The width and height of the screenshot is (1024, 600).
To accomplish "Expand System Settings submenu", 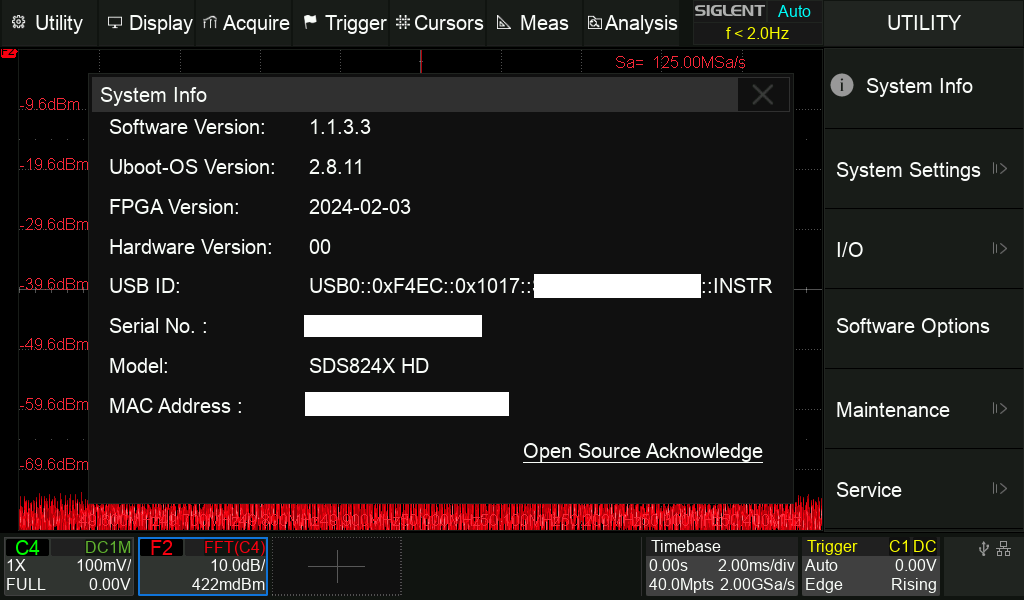I will pos(923,170).
